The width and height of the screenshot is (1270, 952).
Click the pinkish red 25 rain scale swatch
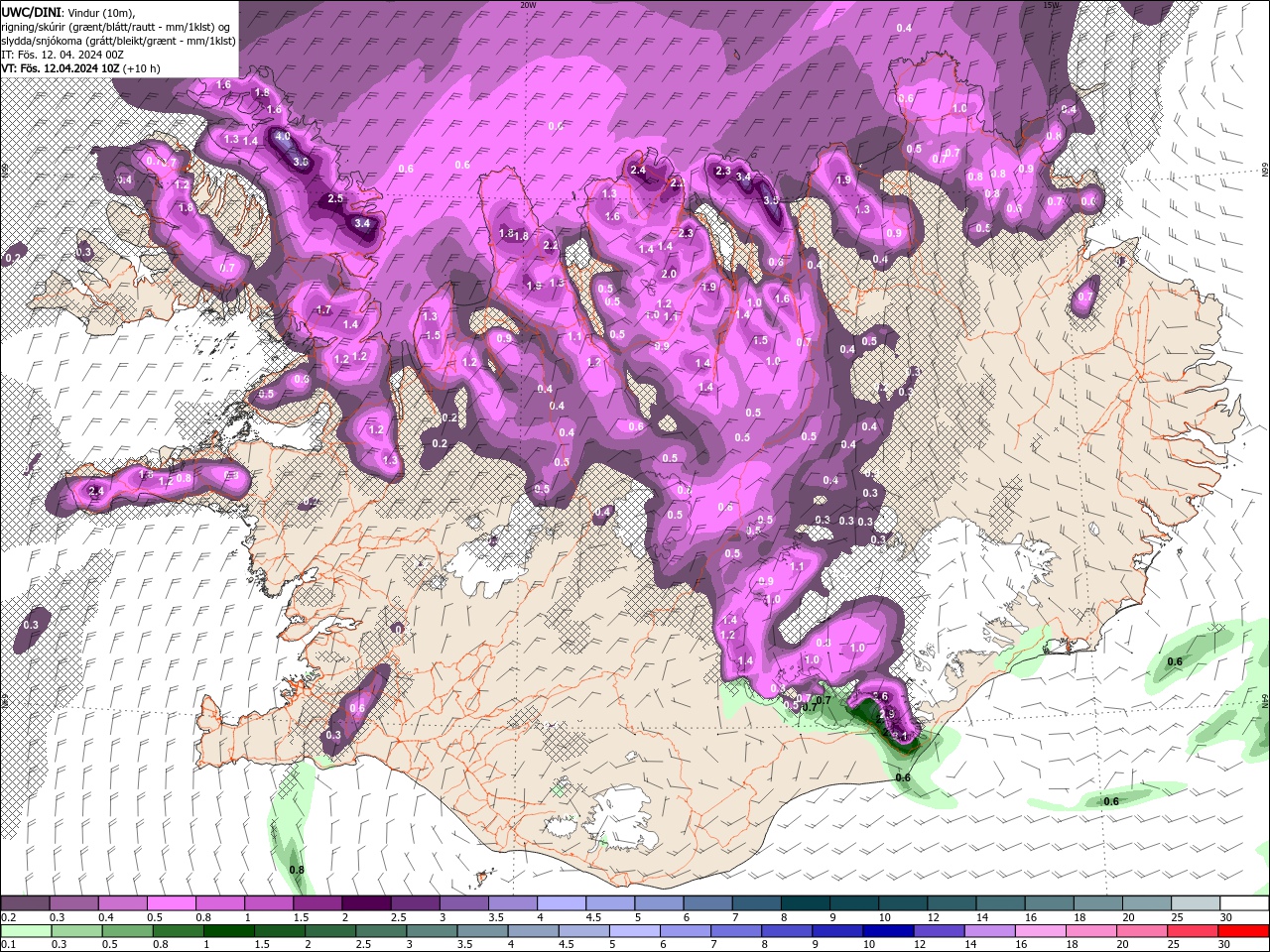[1193, 931]
